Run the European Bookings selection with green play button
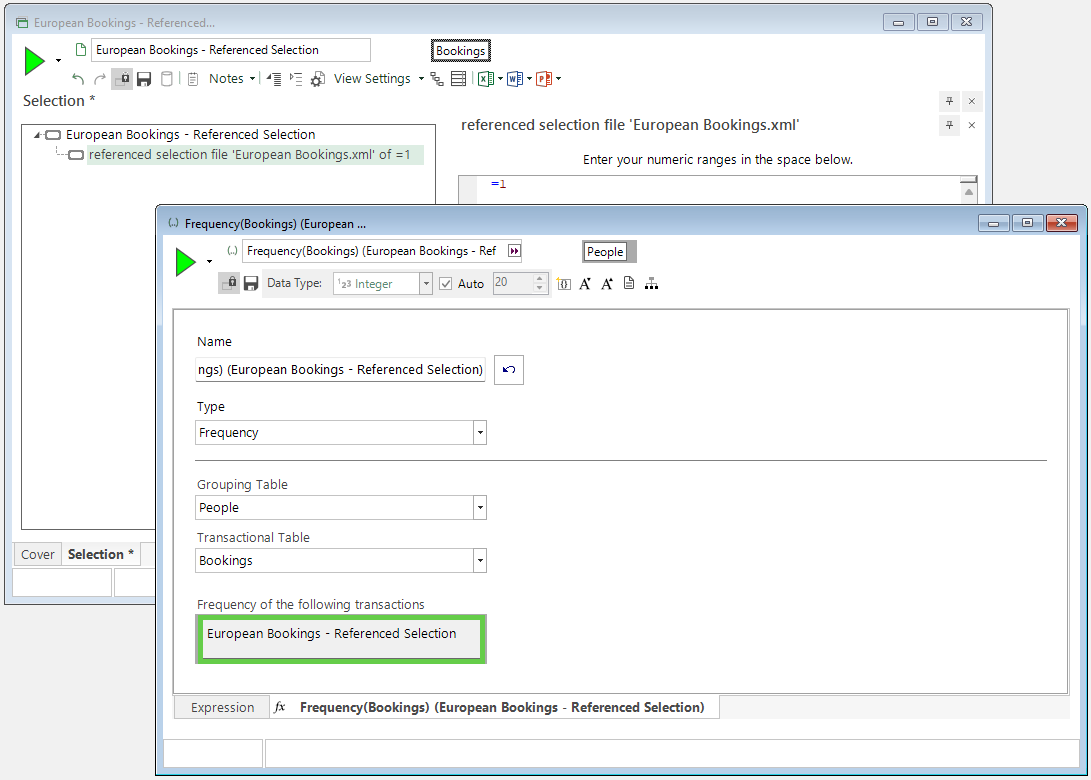The height and width of the screenshot is (780, 1091). [35, 61]
